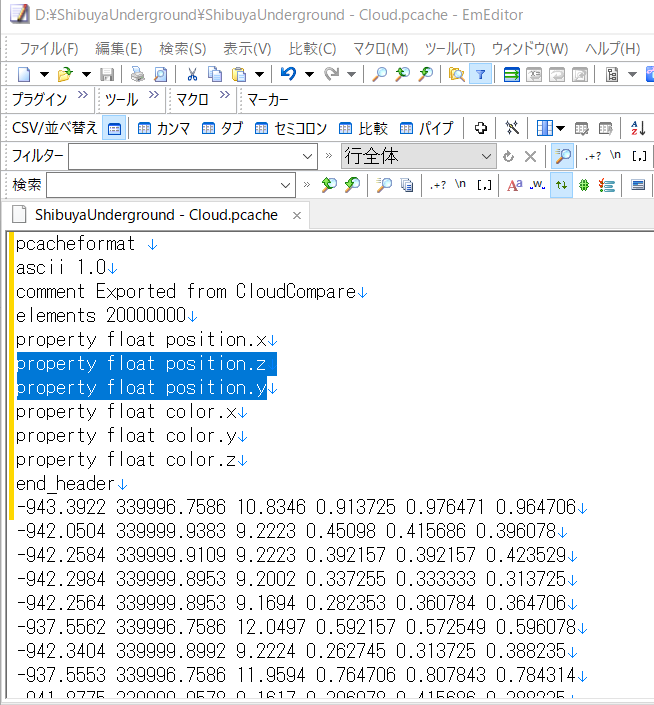Screen dimensions: 654x705
Task: Click the window panel icon at search bar end
Action: pos(638,185)
